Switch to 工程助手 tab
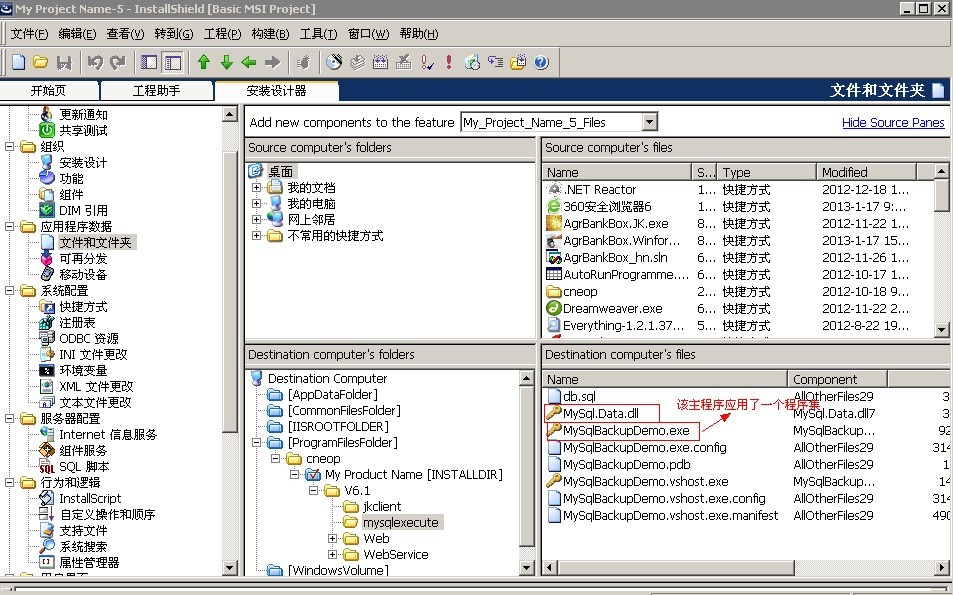 tap(156, 91)
